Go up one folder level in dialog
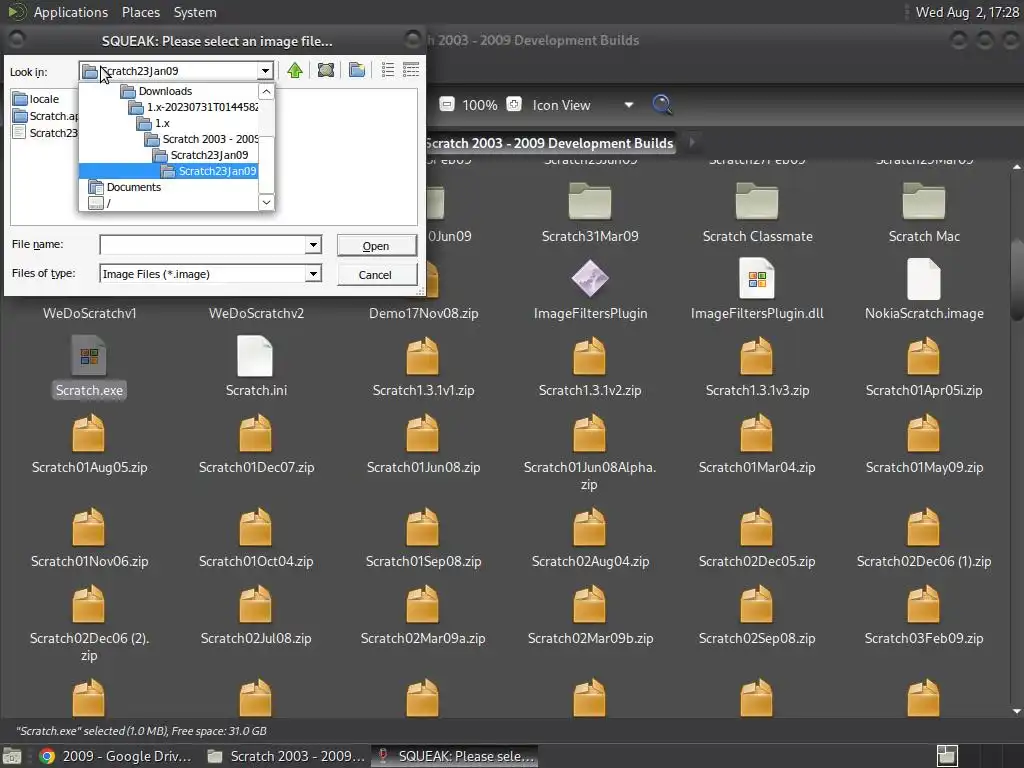This screenshot has height=768, width=1024. point(295,70)
